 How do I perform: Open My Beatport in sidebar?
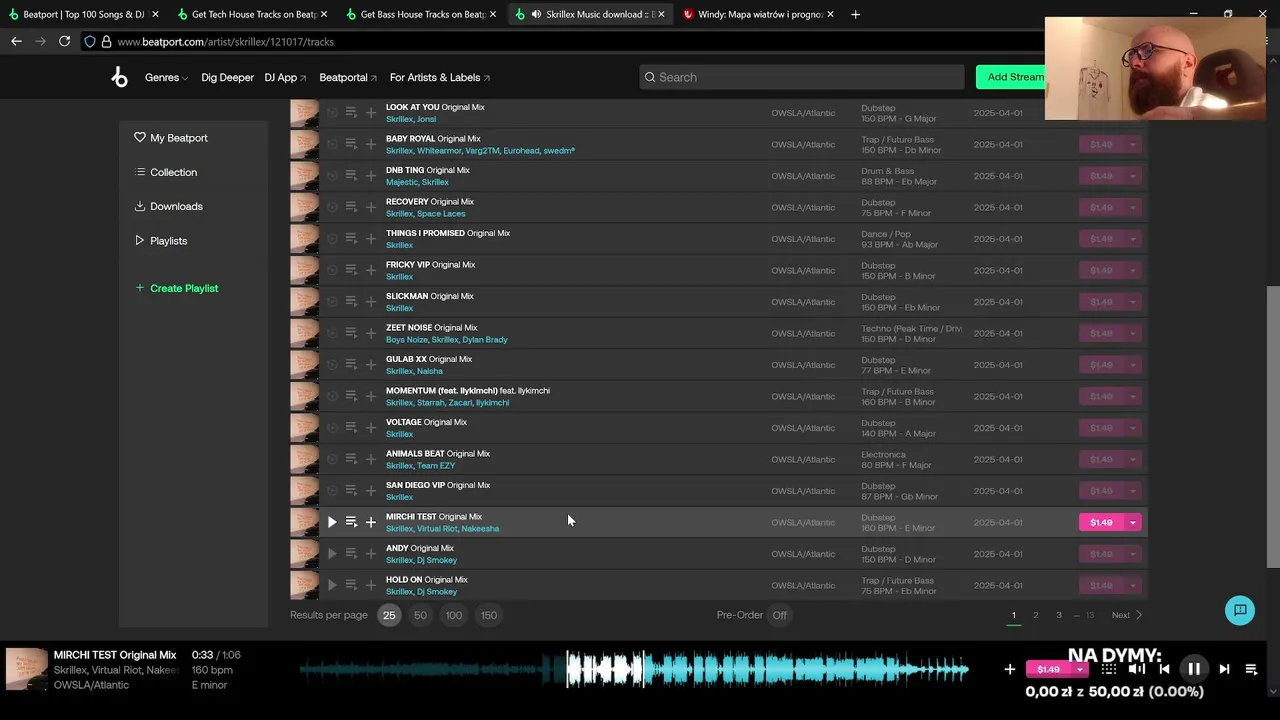coord(171,138)
